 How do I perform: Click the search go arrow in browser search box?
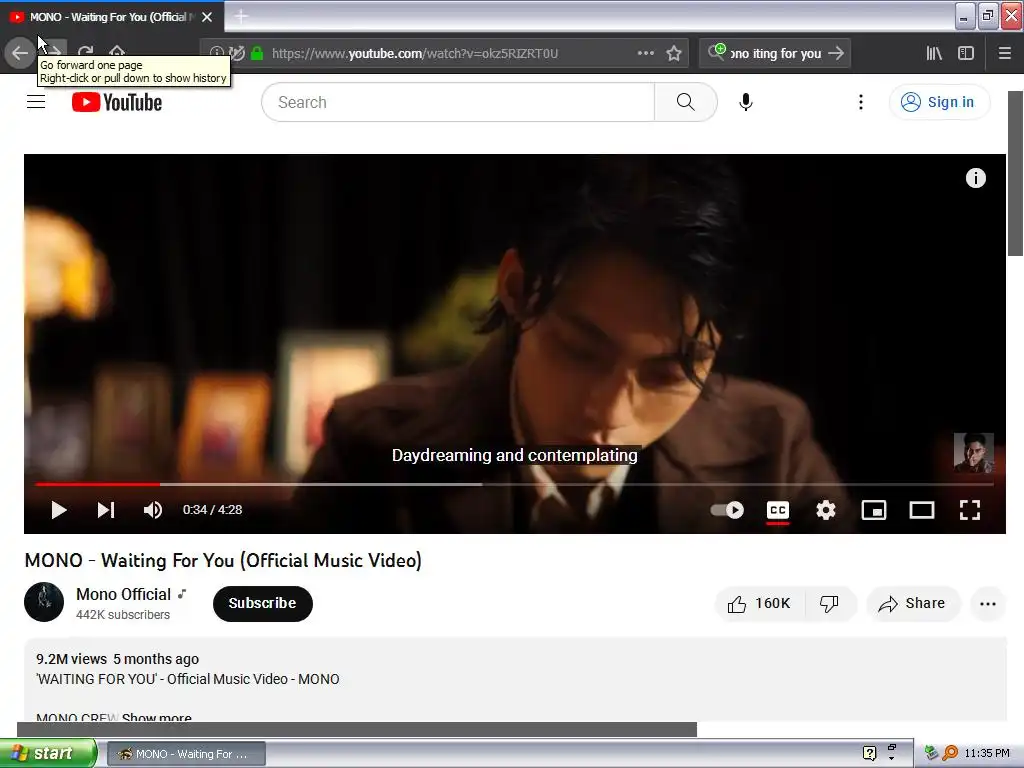click(836, 53)
